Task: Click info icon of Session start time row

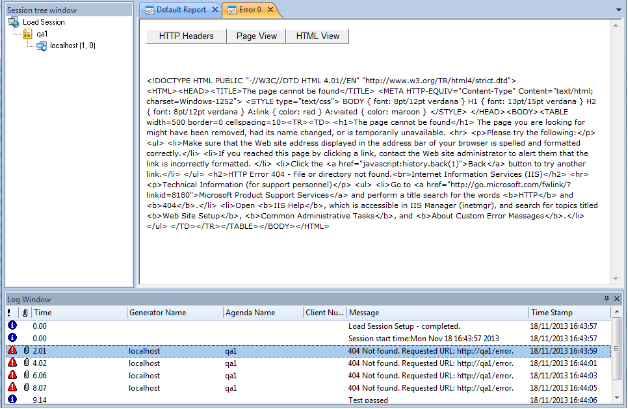Action: tap(12, 338)
